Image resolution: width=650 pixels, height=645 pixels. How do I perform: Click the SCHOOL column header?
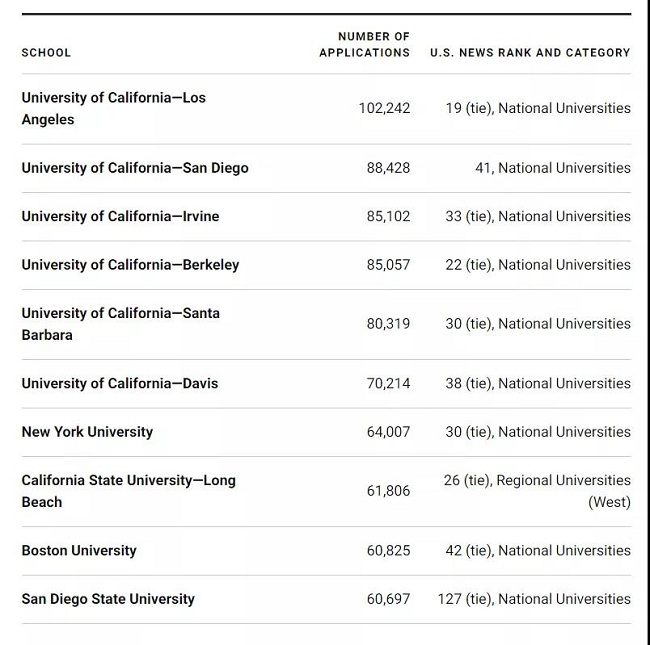pyautogui.click(x=46, y=53)
